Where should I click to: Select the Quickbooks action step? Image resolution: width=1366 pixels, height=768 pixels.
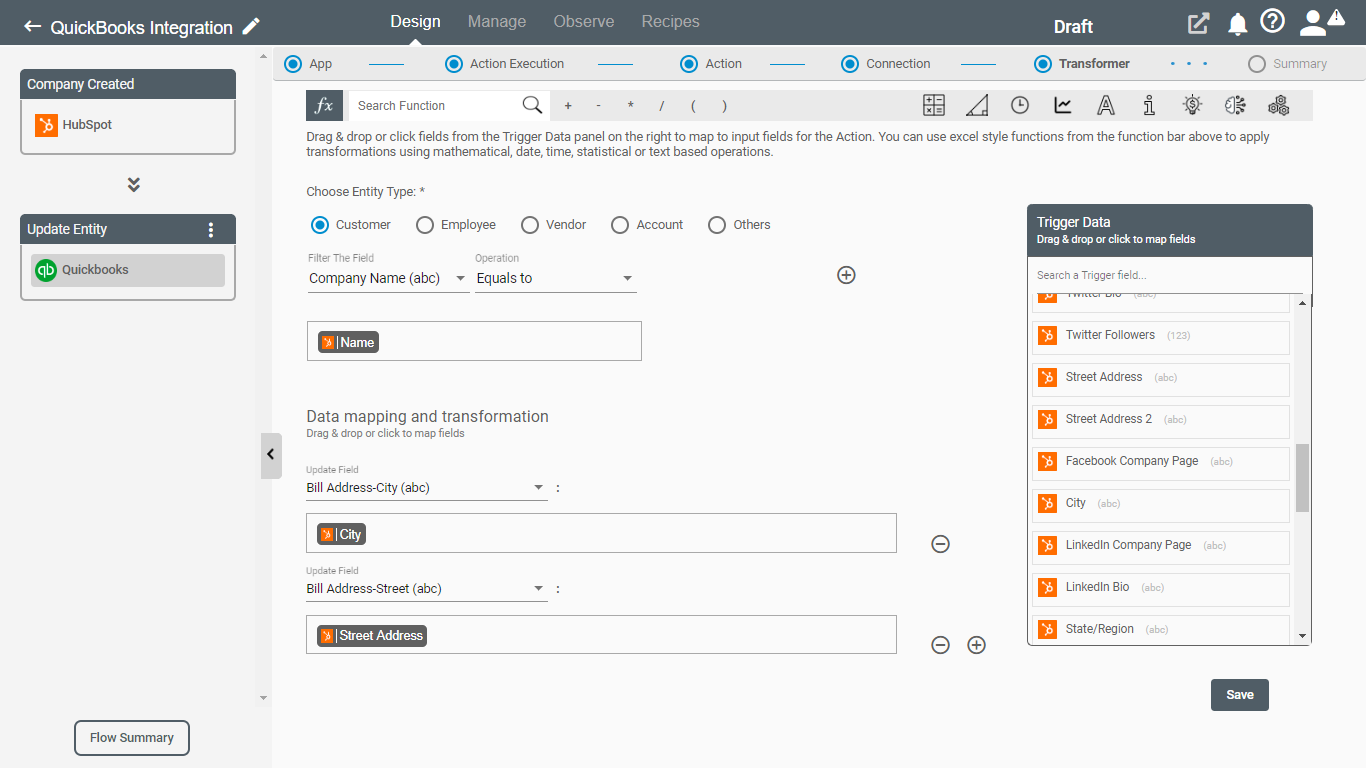coord(128,270)
